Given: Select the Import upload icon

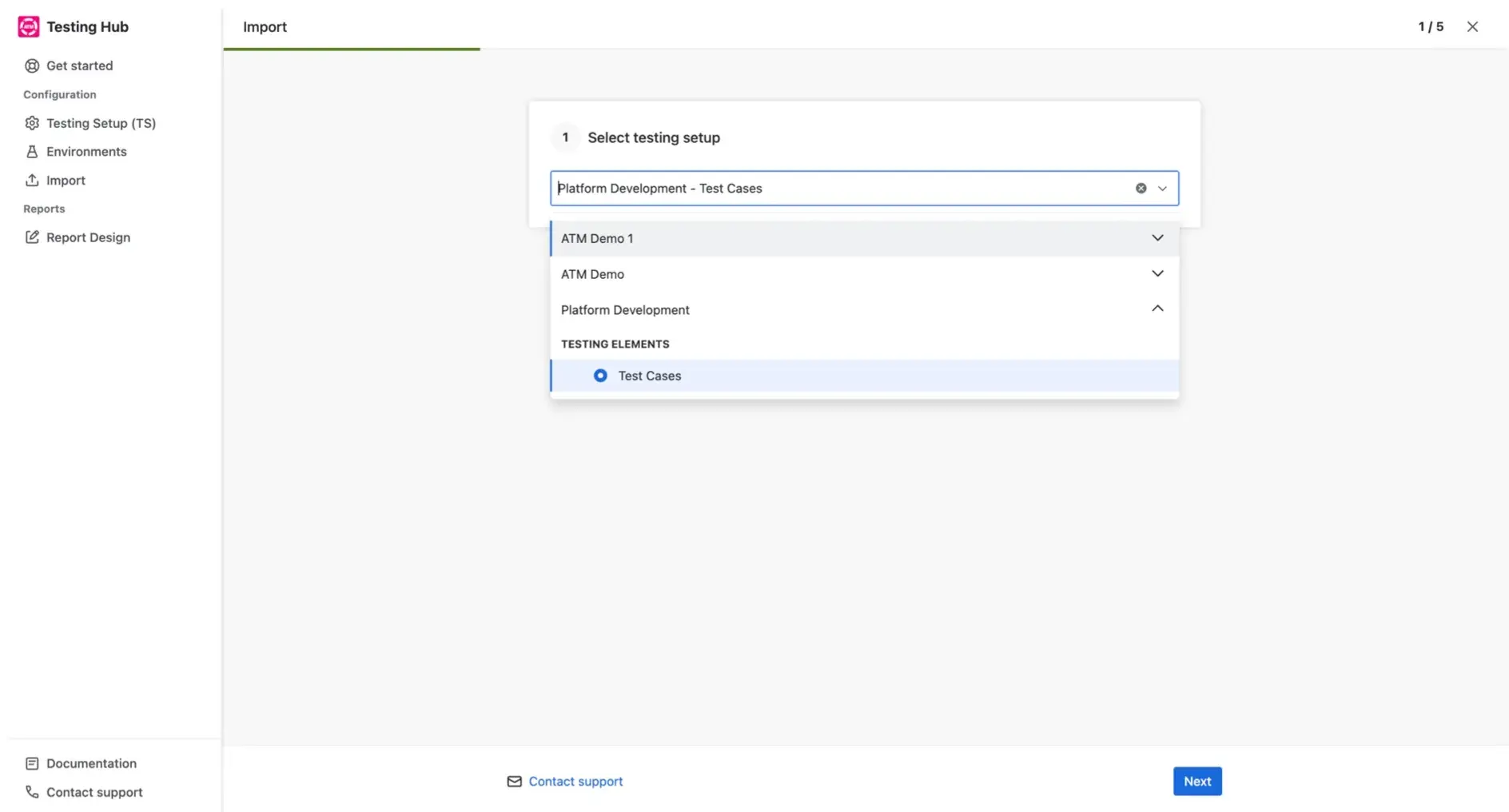Looking at the screenshot, I should coord(31,180).
